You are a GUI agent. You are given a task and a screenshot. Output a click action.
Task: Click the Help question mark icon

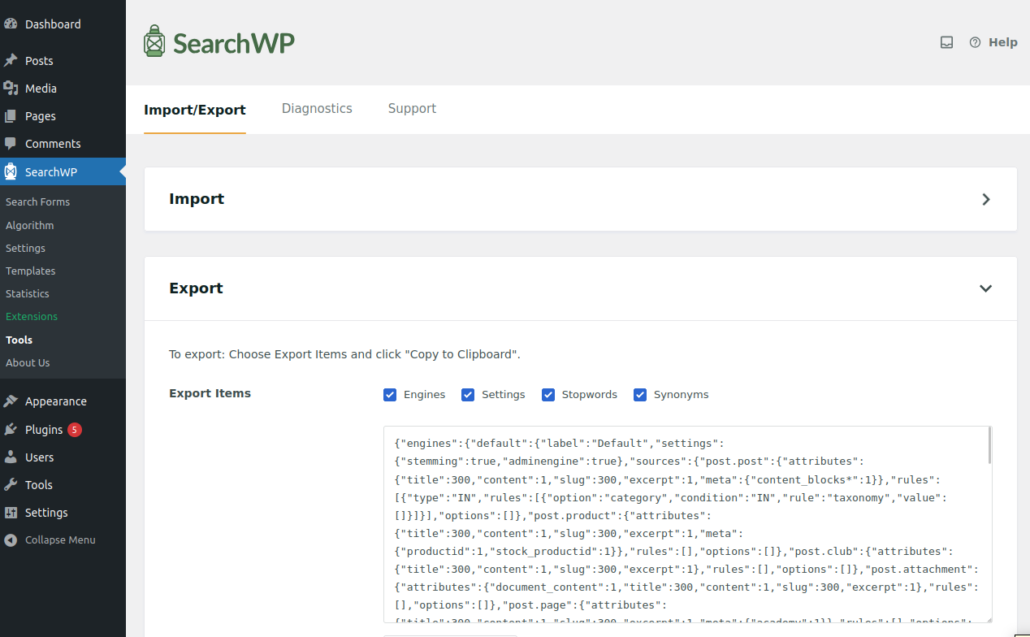(975, 43)
